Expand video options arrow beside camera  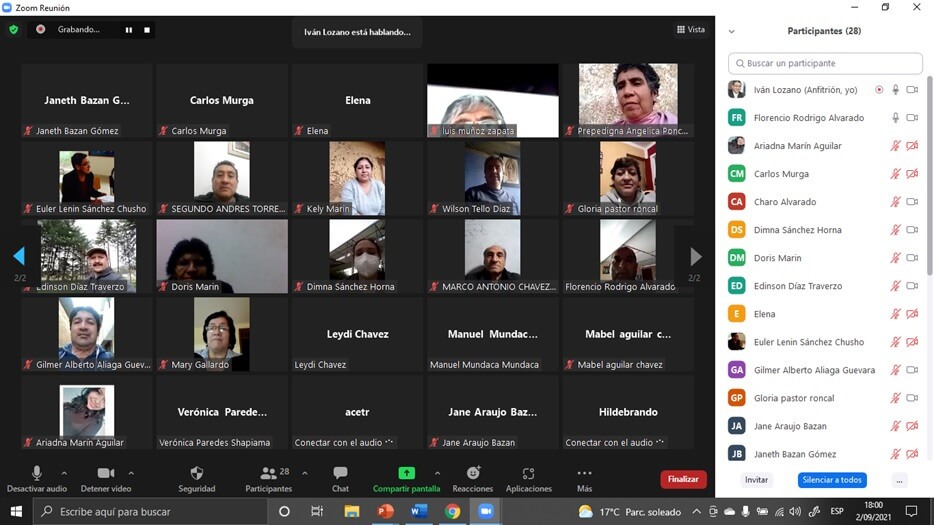pyautogui.click(x=131, y=473)
